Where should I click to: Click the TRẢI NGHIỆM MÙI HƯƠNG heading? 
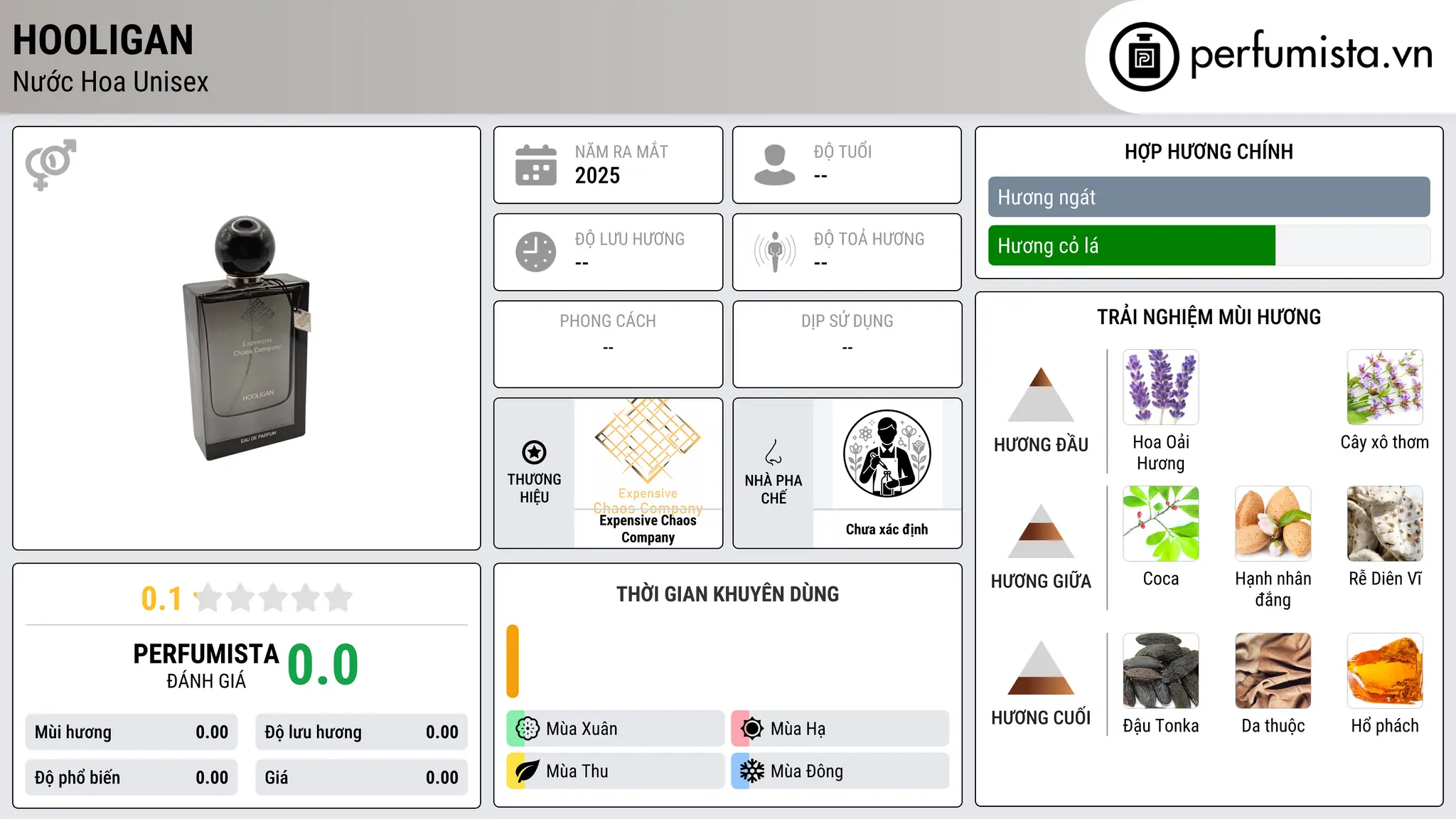pyautogui.click(x=1209, y=317)
